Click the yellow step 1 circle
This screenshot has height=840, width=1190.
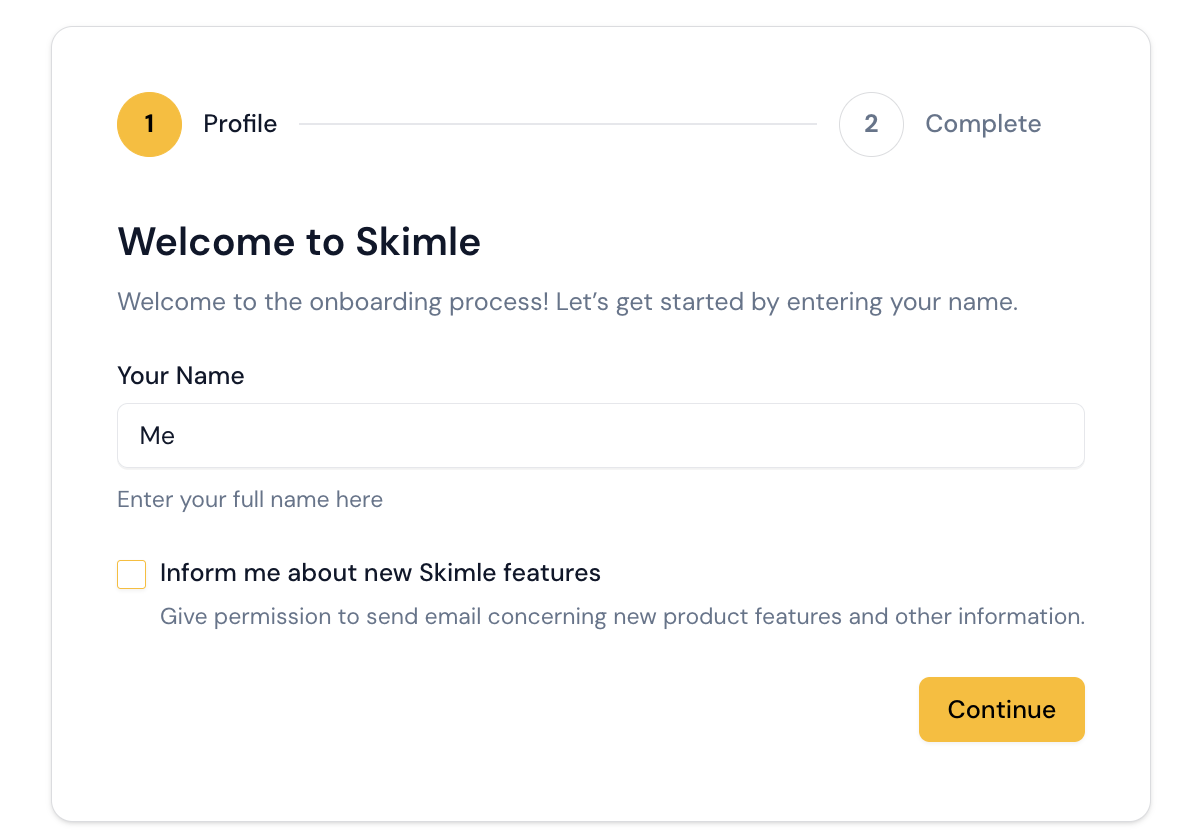pyautogui.click(x=149, y=125)
